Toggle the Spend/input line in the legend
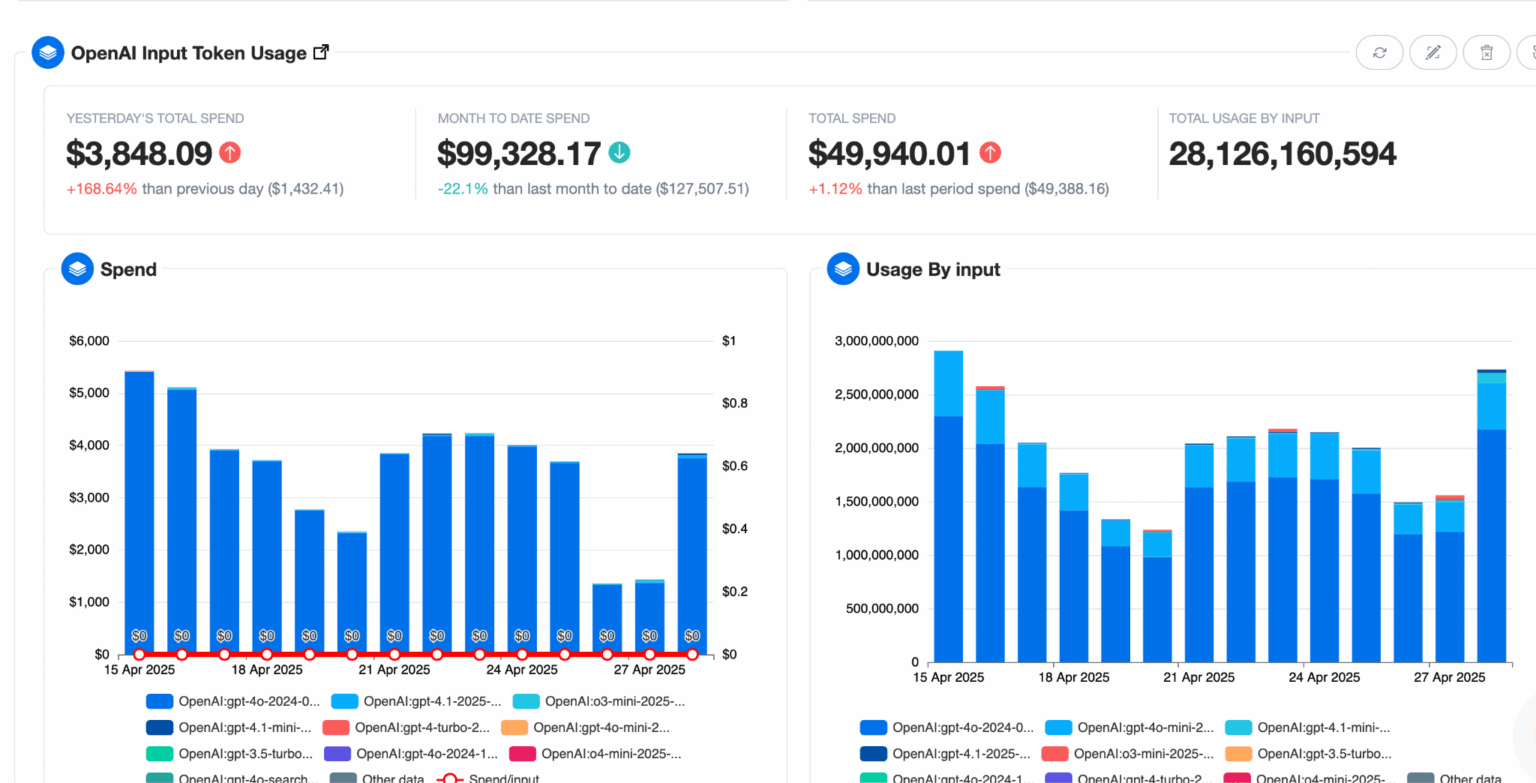The height and width of the screenshot is (783, 1536). (x=495, y=779)
